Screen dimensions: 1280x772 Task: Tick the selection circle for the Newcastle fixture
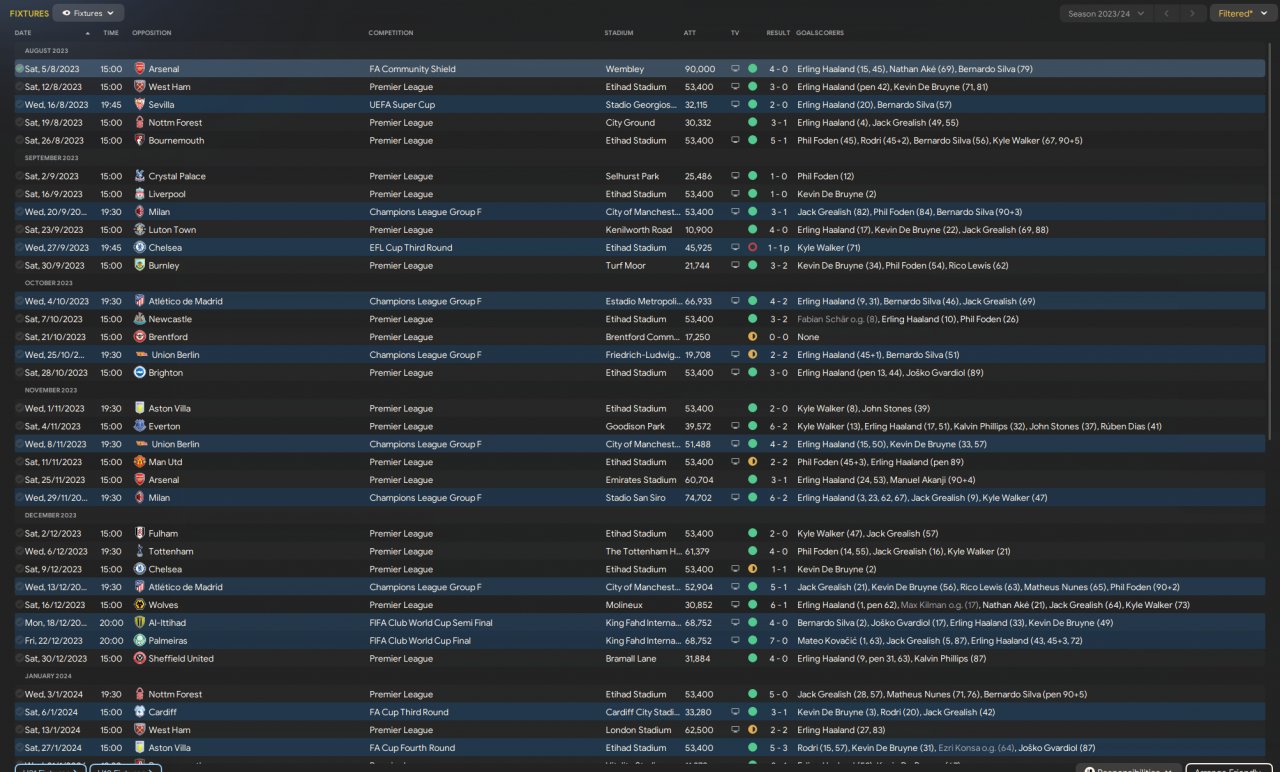(x=19, y=319)
